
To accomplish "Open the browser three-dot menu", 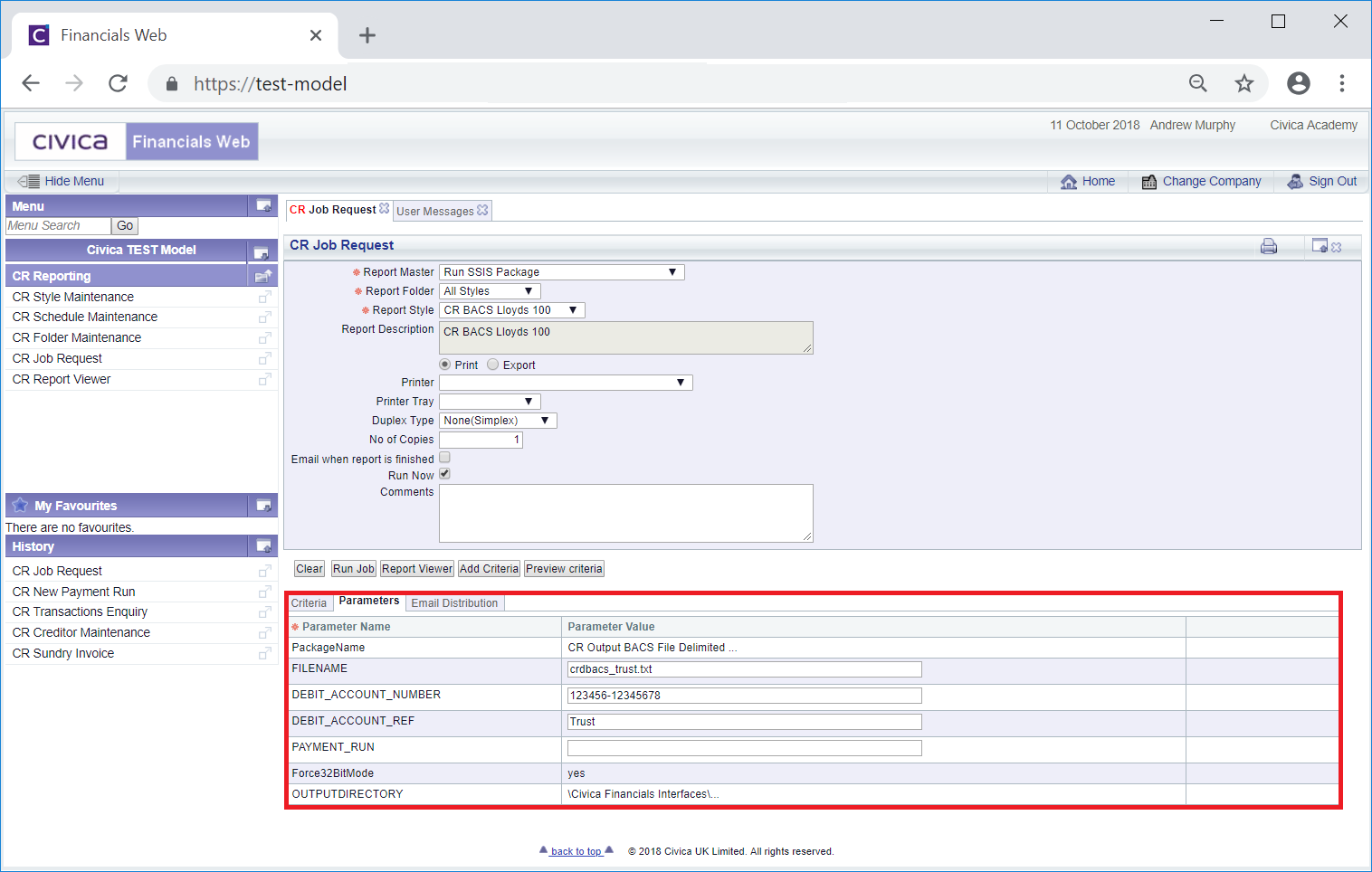I will tap(1342, 83).
